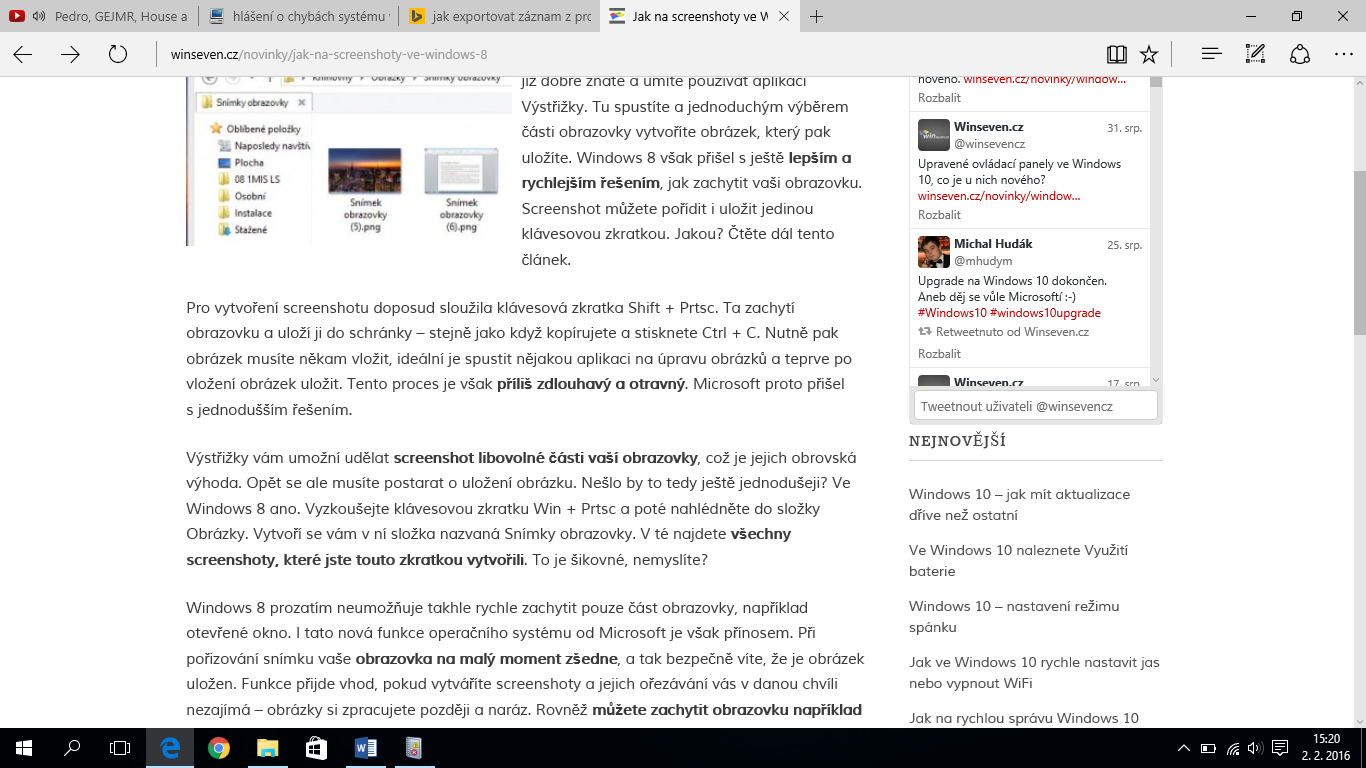This screenshot has height=768, width=1366.
Task: Click bold text 'příliš zdlouhavý a otravný'
Action: point(590,384)
